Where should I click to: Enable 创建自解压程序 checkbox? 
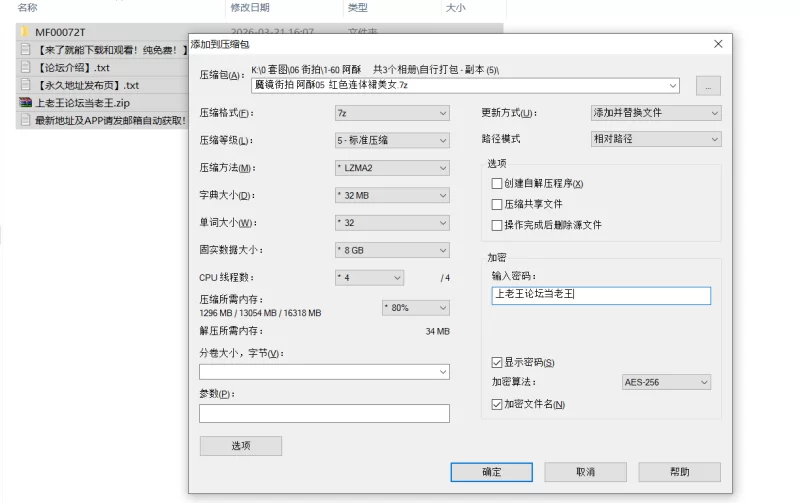coord(497,184)
